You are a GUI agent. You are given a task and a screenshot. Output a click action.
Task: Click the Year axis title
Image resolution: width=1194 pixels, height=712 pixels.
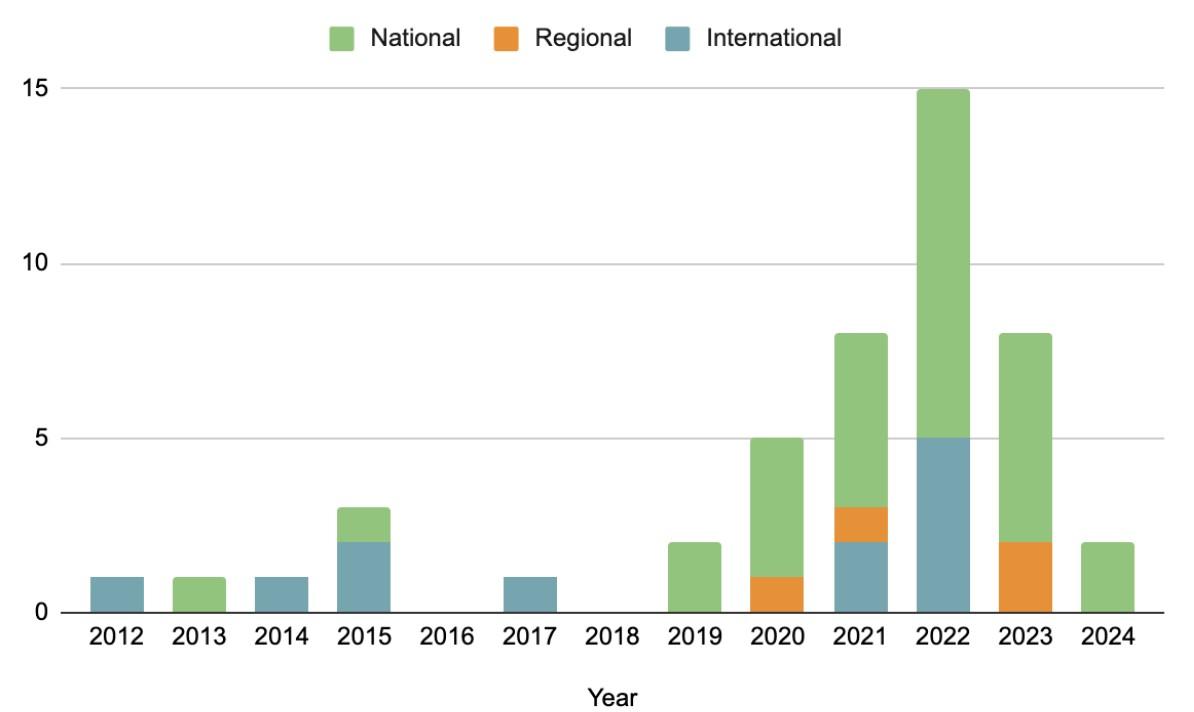[x=611, y=697]
